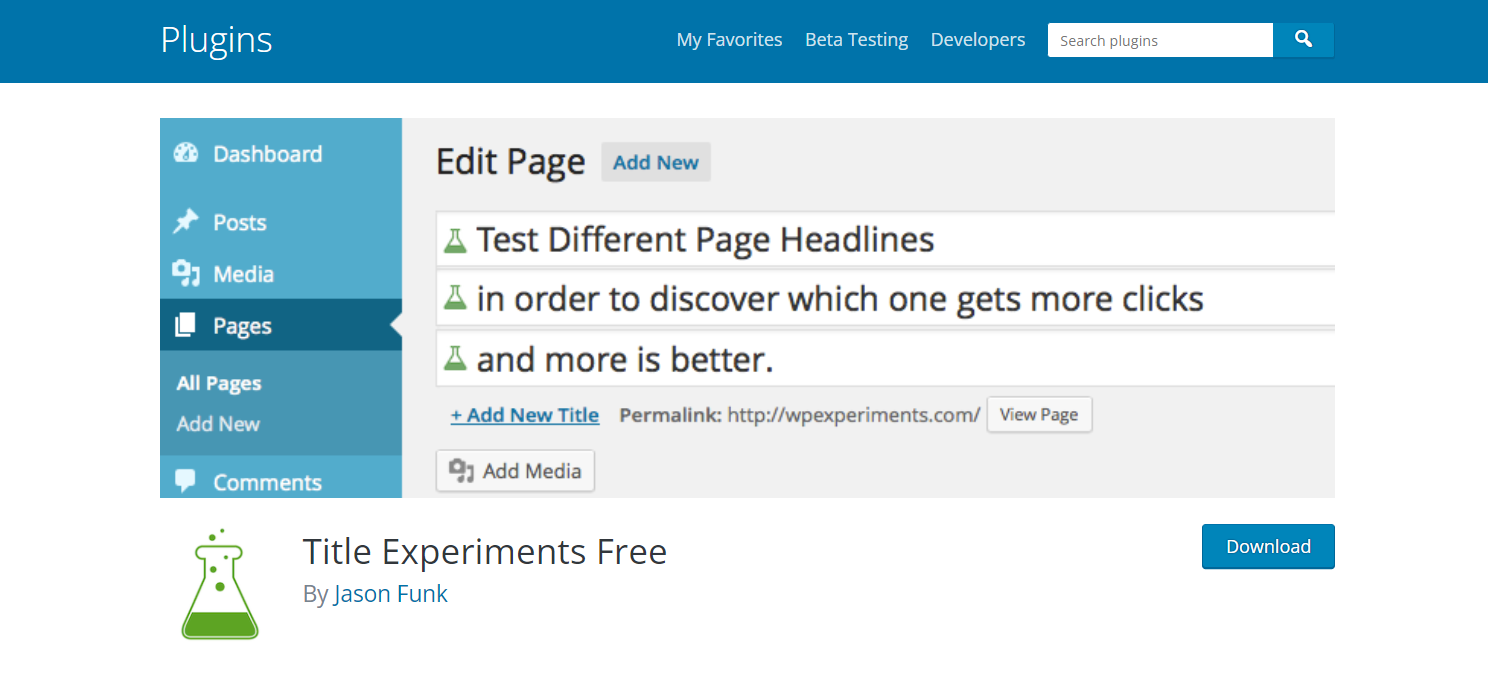The height and width of the screenshot is (686, 1488).
Task: Click the Comments speech bubble icon
Action: coord(186,481)
